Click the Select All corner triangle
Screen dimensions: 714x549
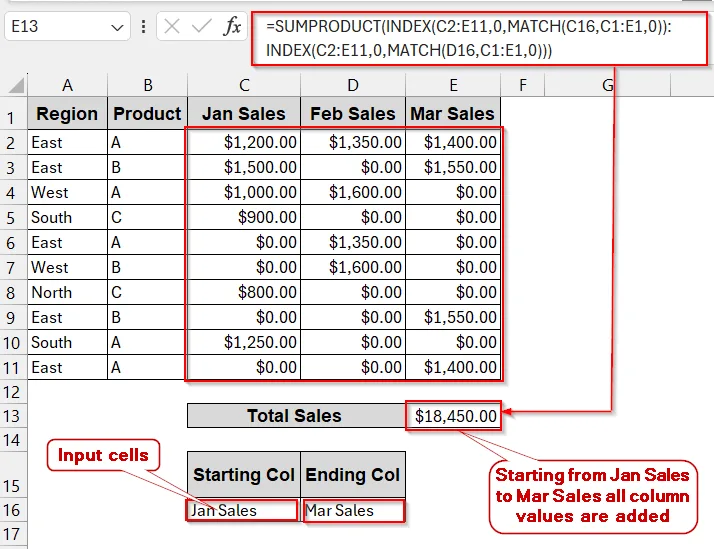tap(16, 85)
